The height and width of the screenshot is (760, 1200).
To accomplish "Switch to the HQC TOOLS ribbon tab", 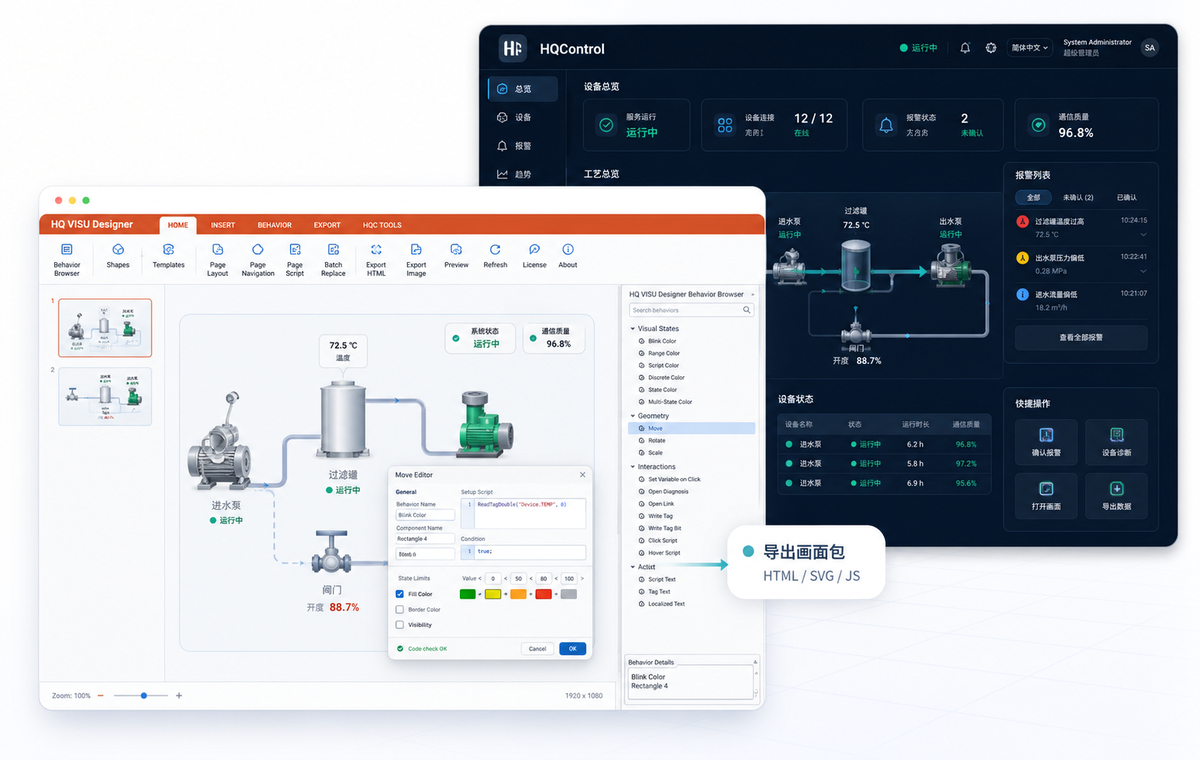I will click(x=382, y=225).
